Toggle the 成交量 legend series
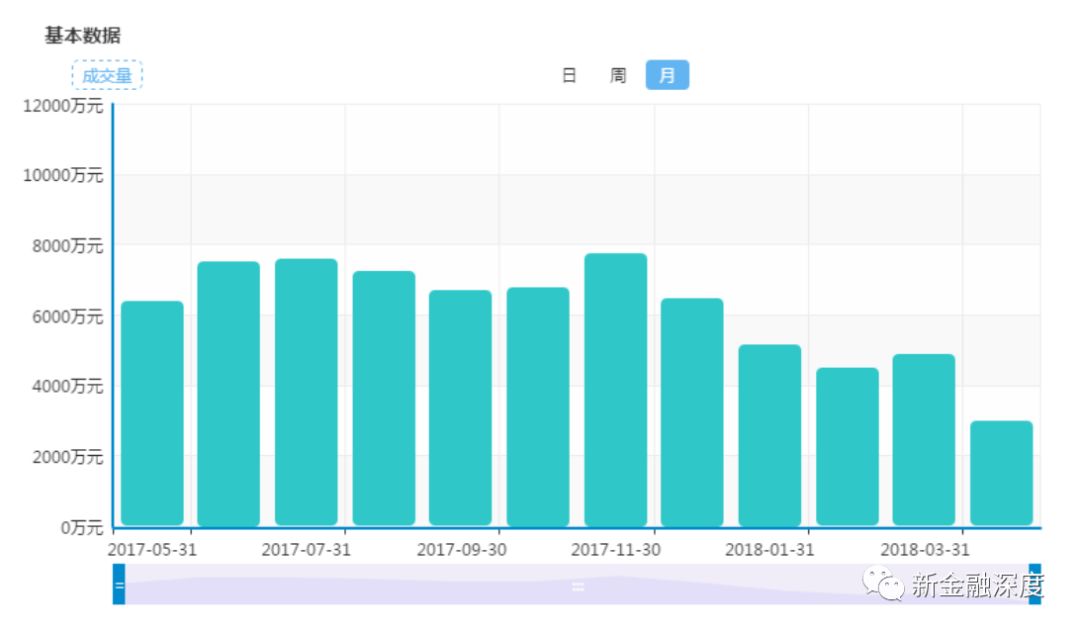Viewport: 1080px width, 633px height. 107,75
